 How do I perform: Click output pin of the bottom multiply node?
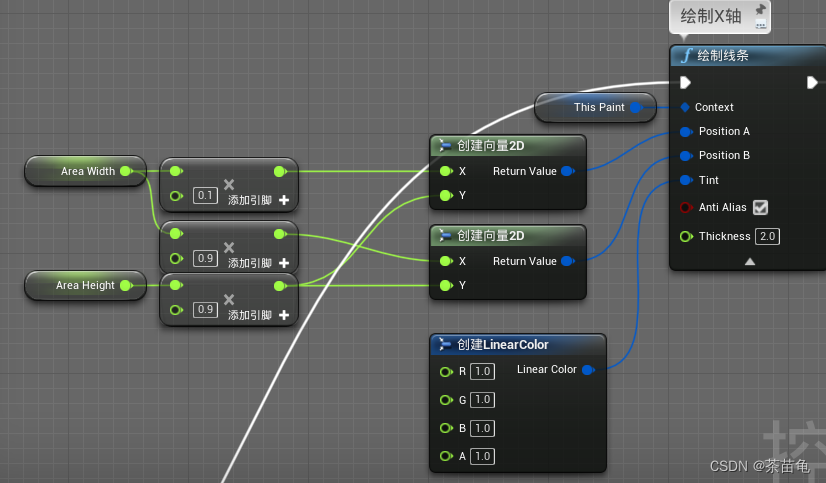(280, 285)
